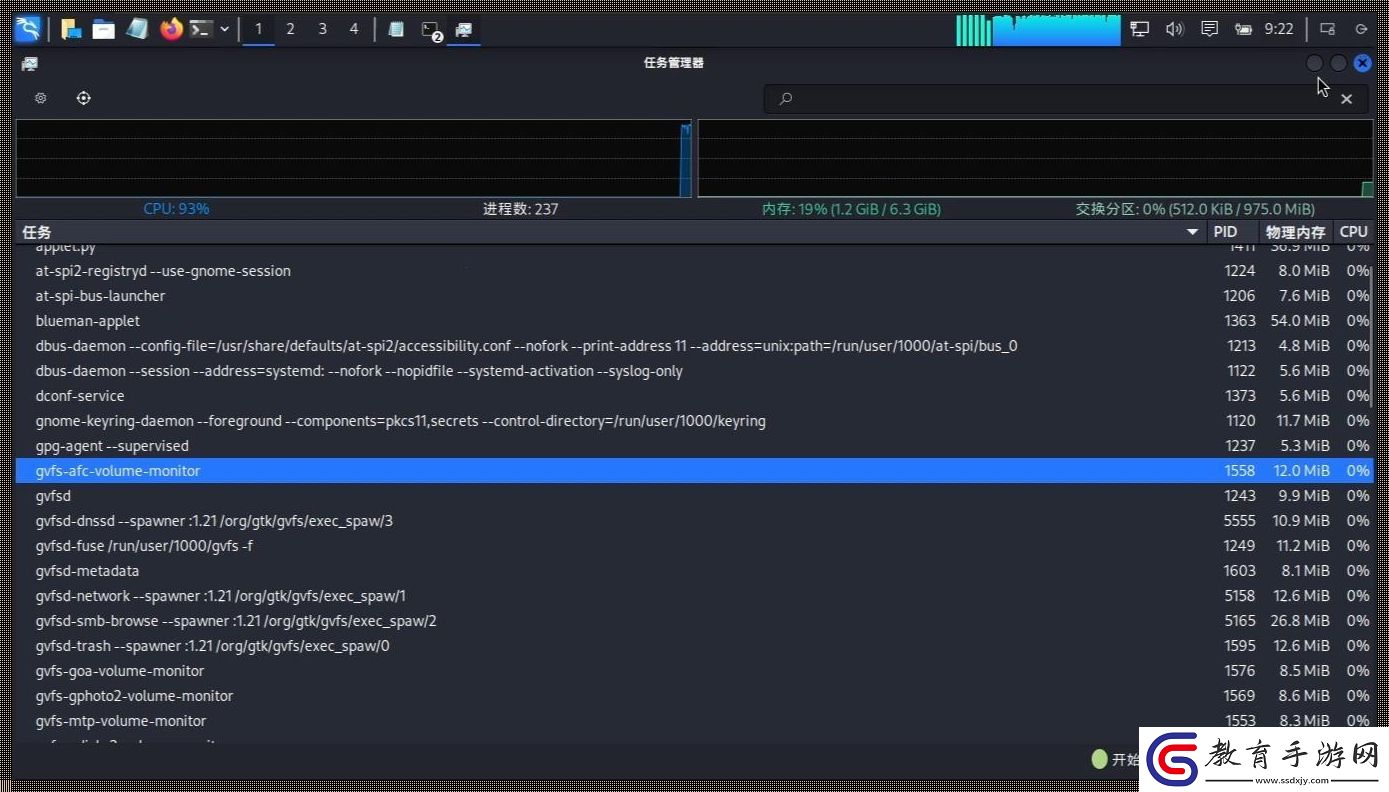The width and height of the screenshot is (1389, 792).
Task: Click the identify window crosshair icon
Action: click(x=84, y=98)
